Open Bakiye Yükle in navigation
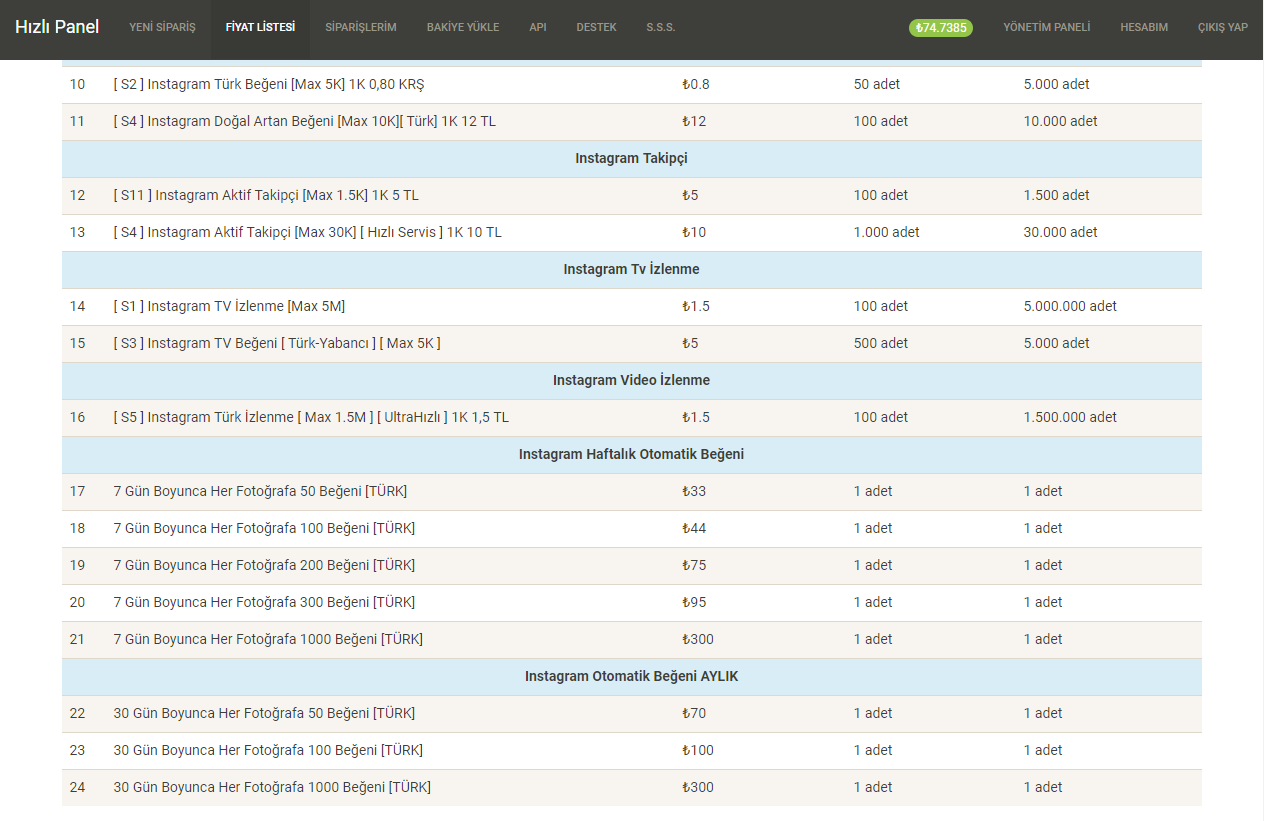1264x821 pixels. 462,28
